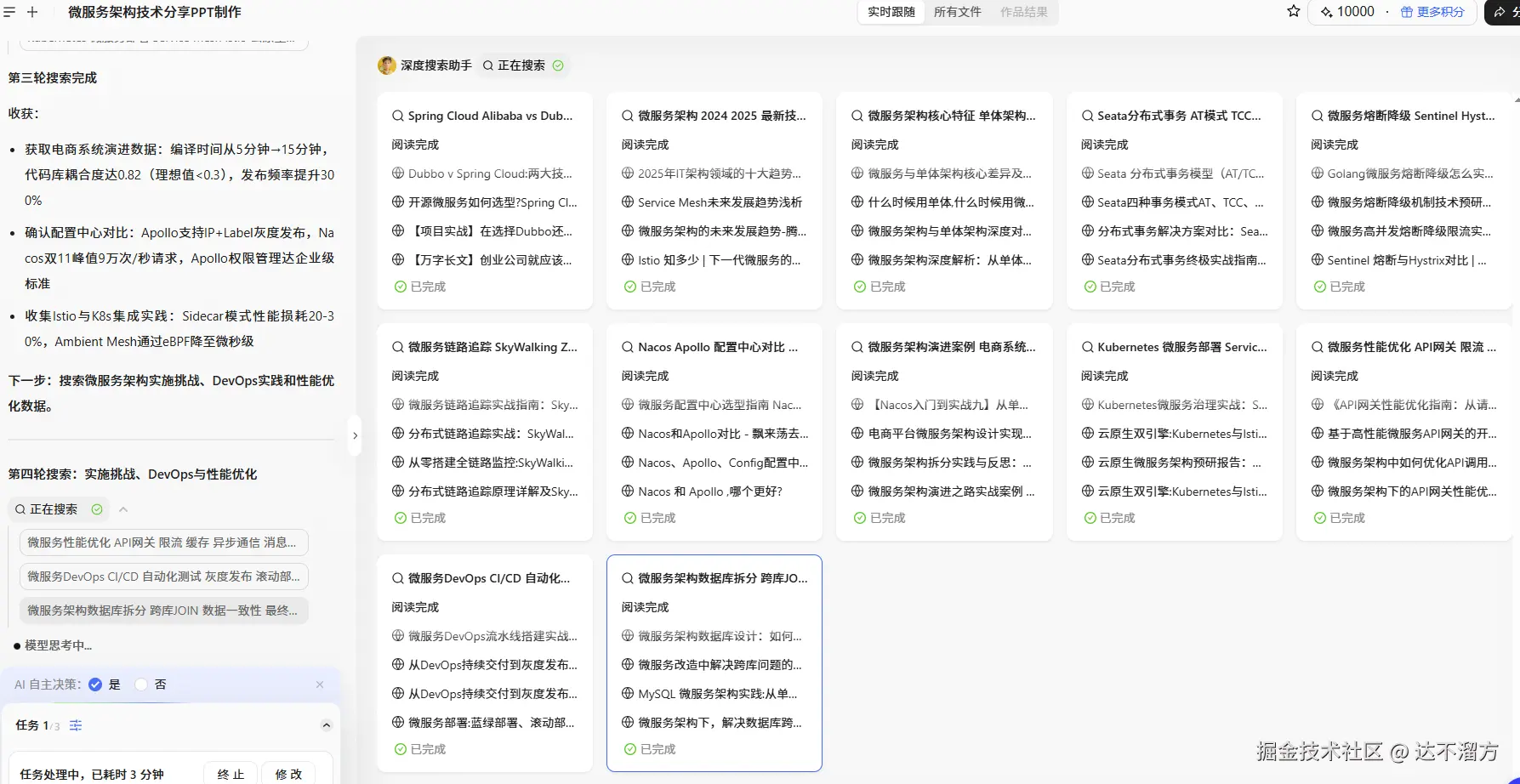Image resolution: width=1520 pixels, height=784 pixels.
Task: Click the 深度搜索助手 avatar icon
Action: [387, 65]
